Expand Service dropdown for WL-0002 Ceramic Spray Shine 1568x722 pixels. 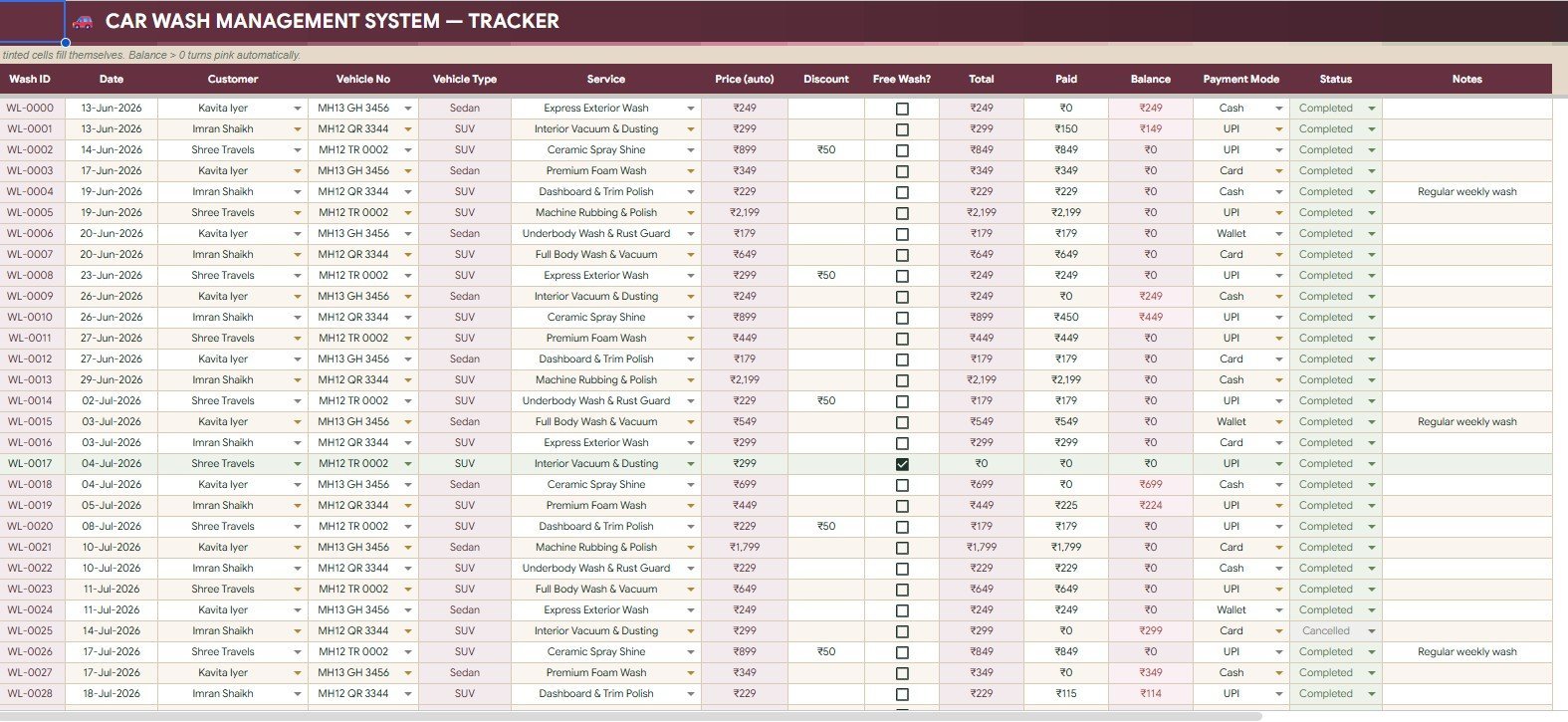[x=691, y=150]
